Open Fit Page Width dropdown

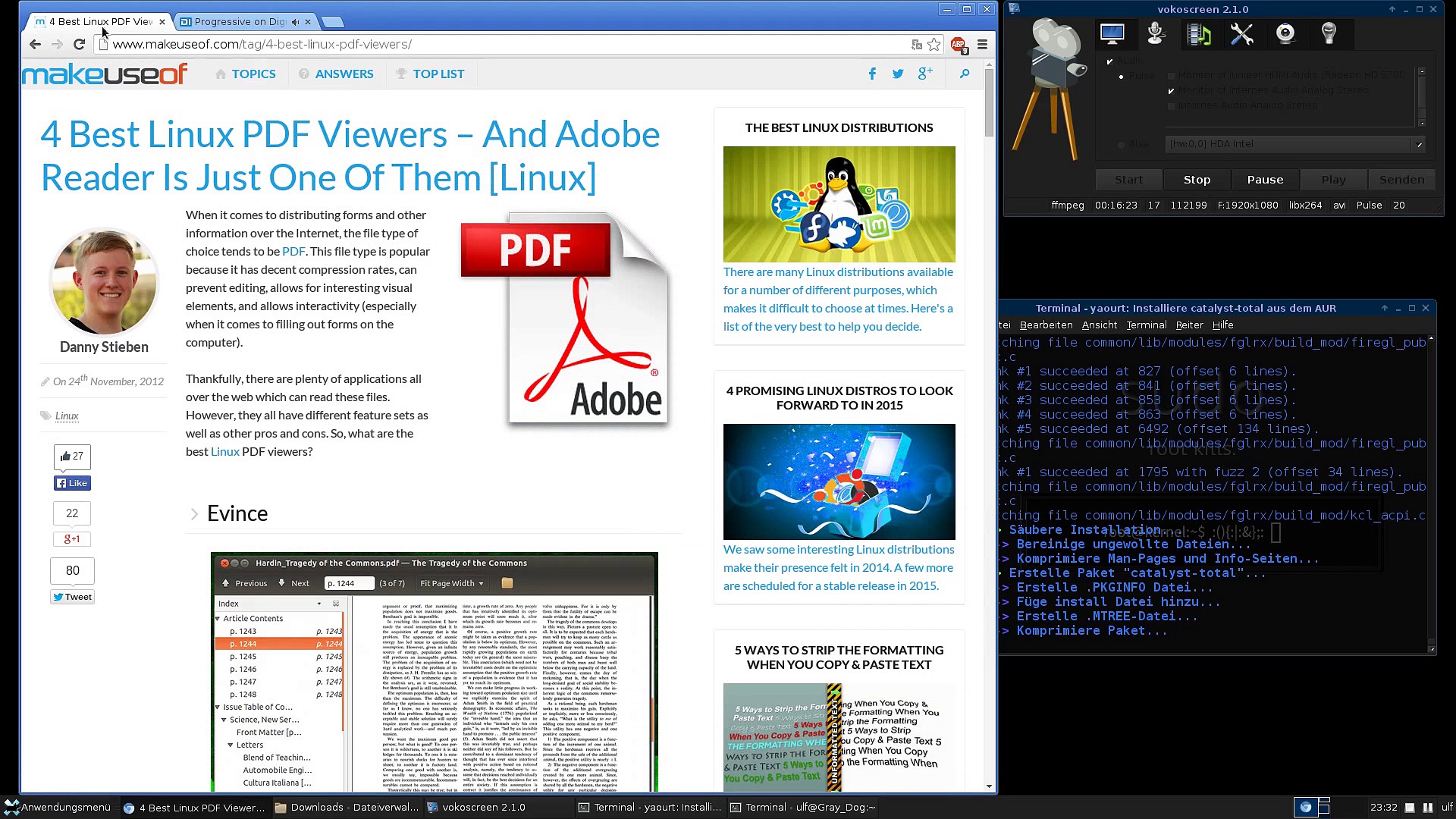click(x=452, y=583)
